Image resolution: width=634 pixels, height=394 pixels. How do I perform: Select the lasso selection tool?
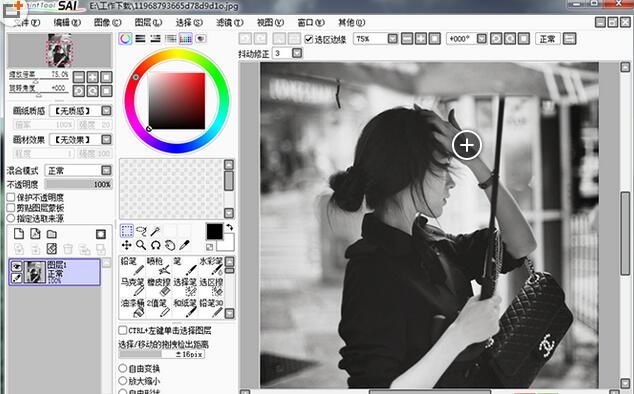[x=141, y=231]
